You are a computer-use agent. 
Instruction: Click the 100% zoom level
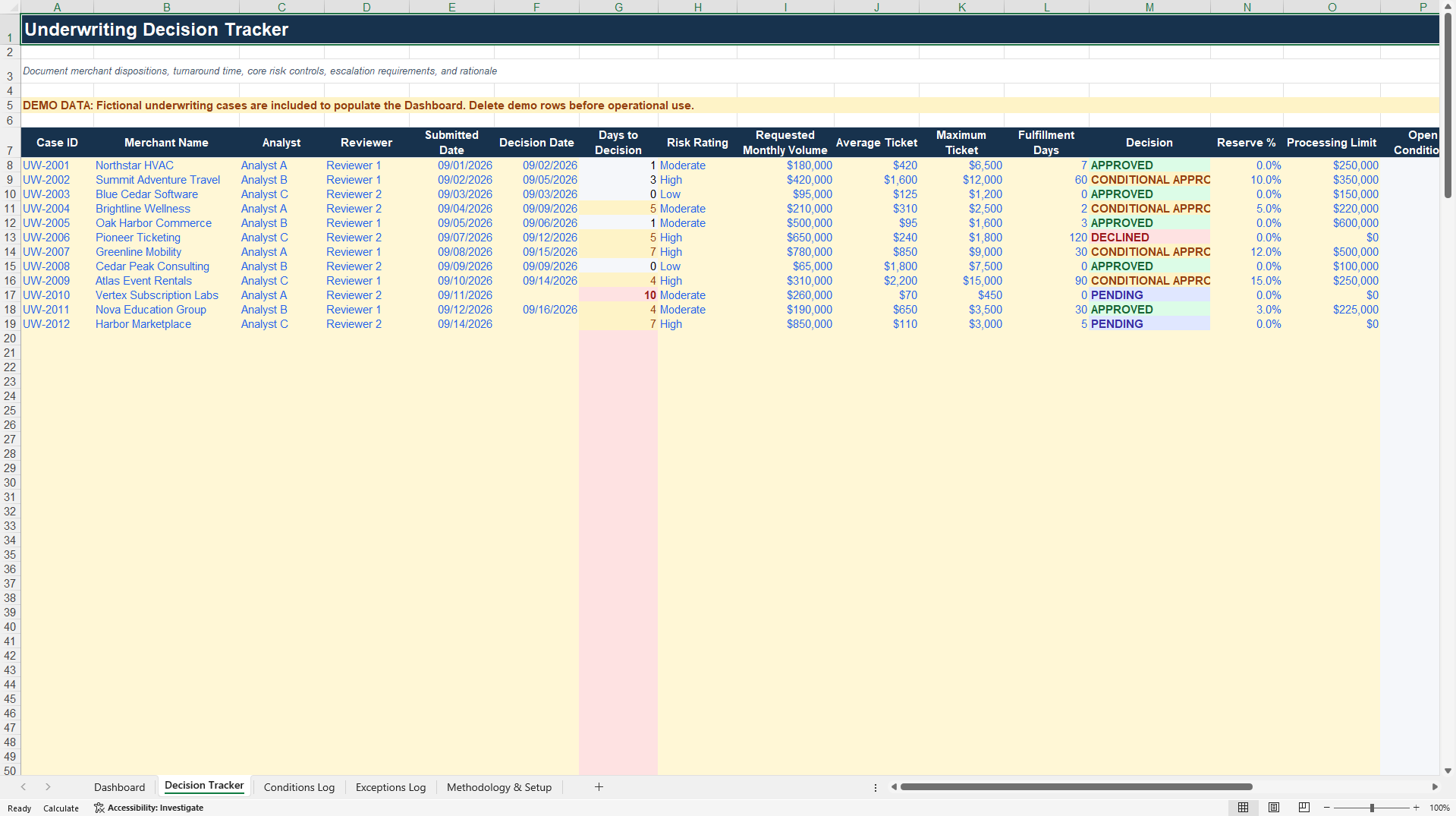(1439, 808)
